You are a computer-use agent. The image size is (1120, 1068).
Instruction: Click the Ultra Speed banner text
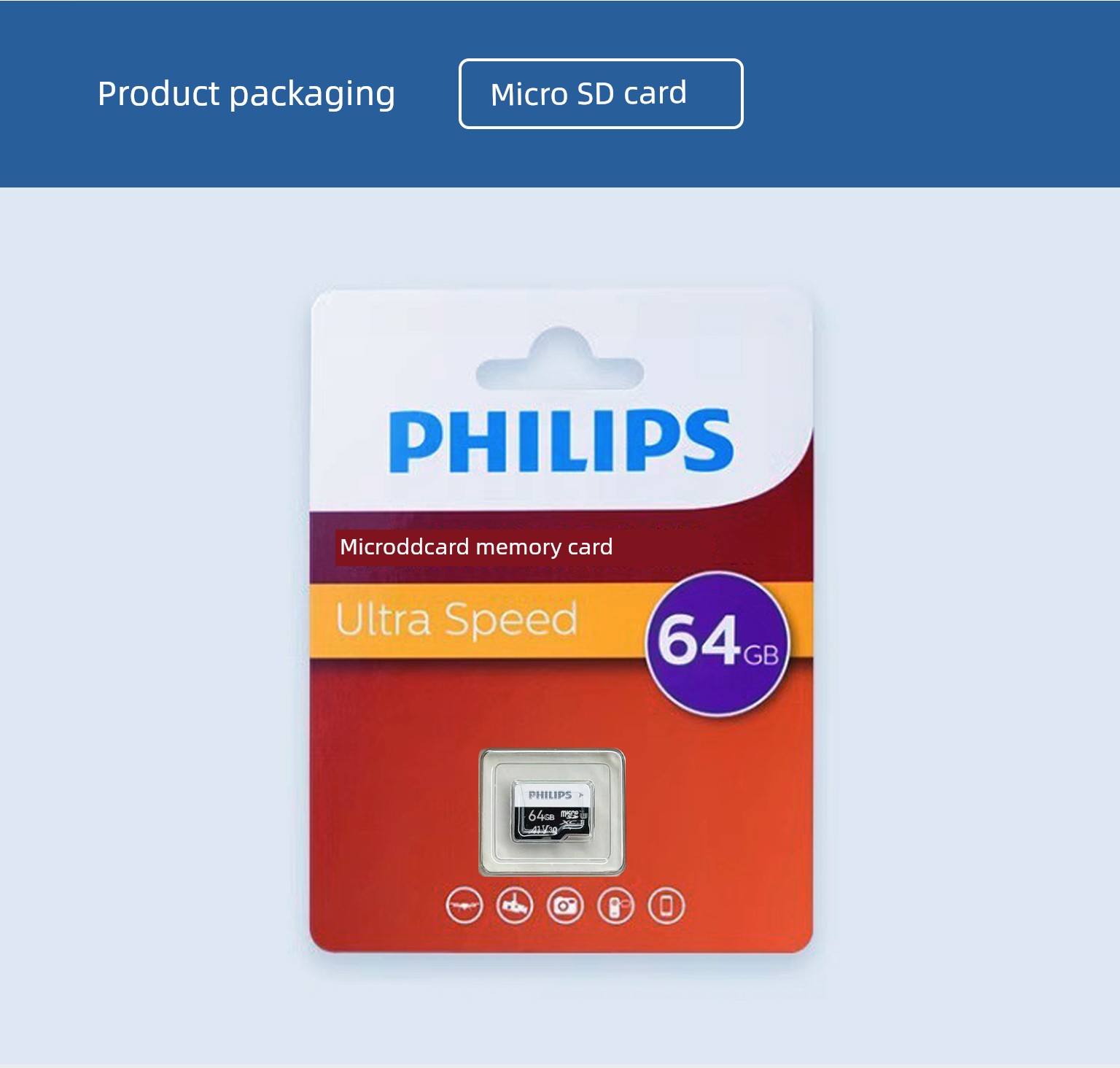pos(456,620)
